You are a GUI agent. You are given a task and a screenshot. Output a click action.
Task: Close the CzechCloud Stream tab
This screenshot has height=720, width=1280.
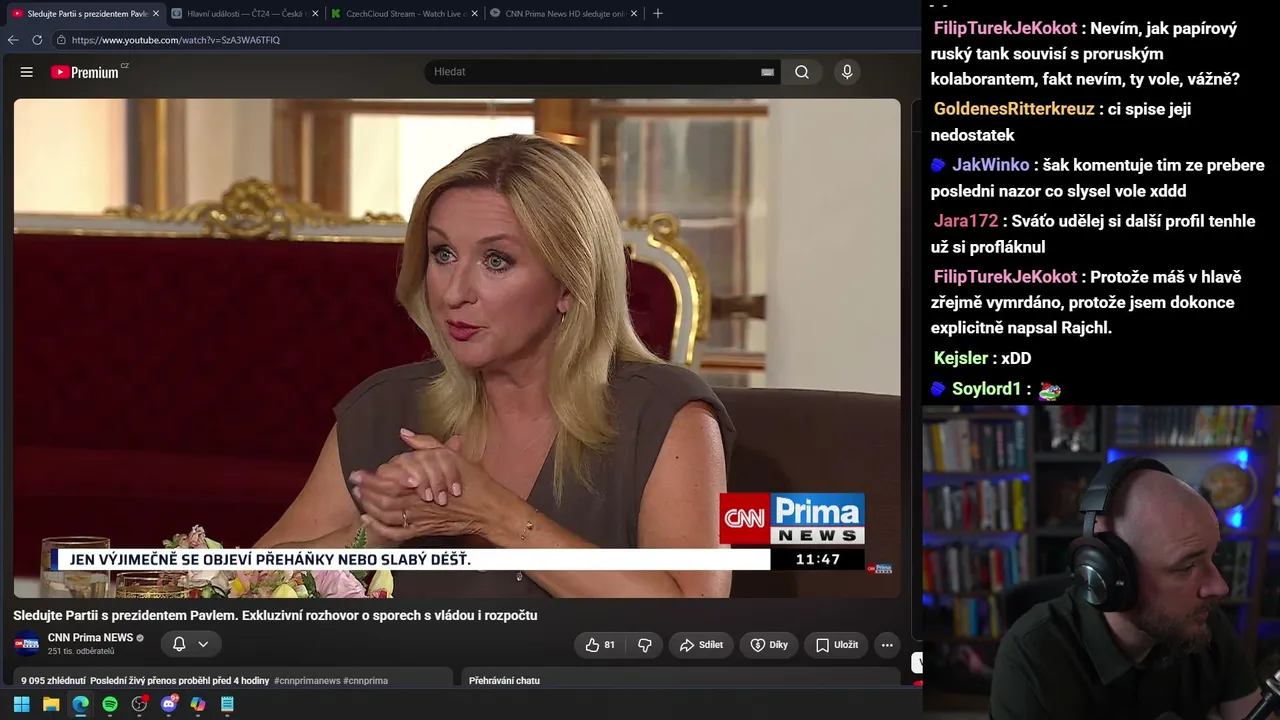point(475,14)
